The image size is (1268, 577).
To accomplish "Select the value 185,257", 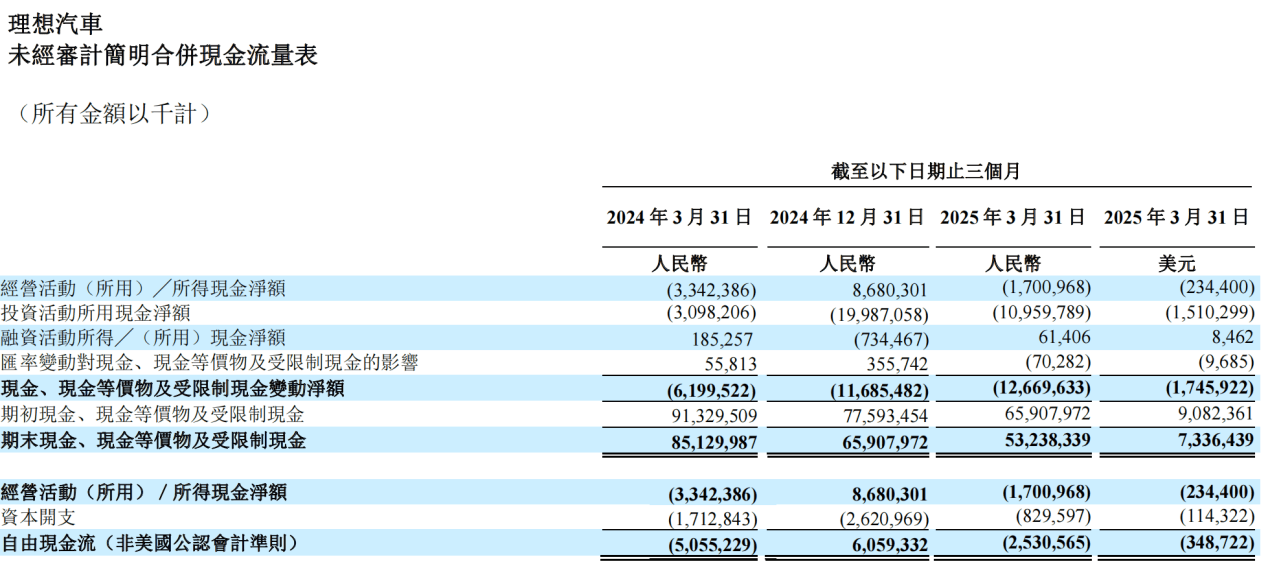I will tap(721, 340).
